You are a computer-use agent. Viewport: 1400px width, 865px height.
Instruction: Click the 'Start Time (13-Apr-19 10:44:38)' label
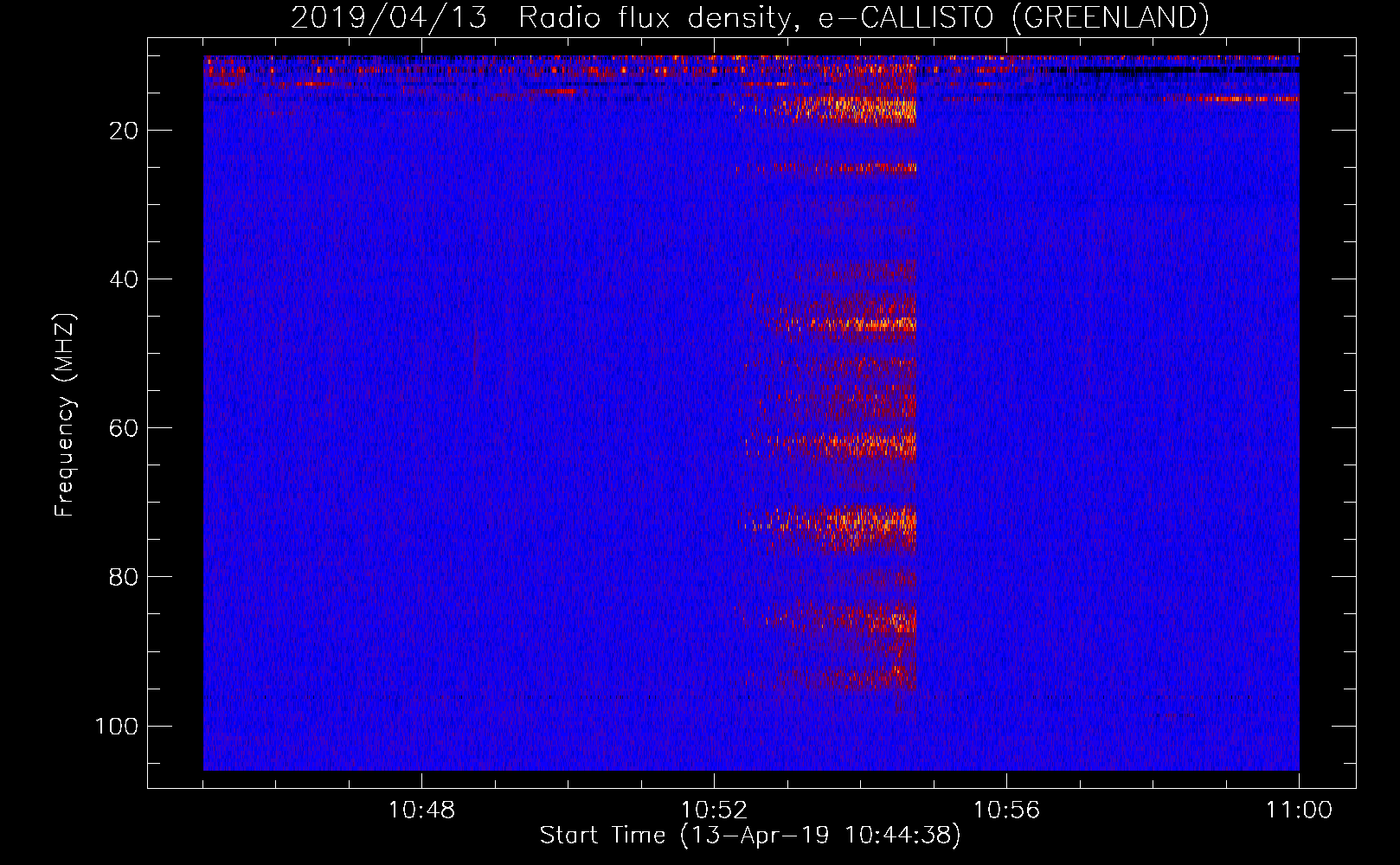point(750,836)
